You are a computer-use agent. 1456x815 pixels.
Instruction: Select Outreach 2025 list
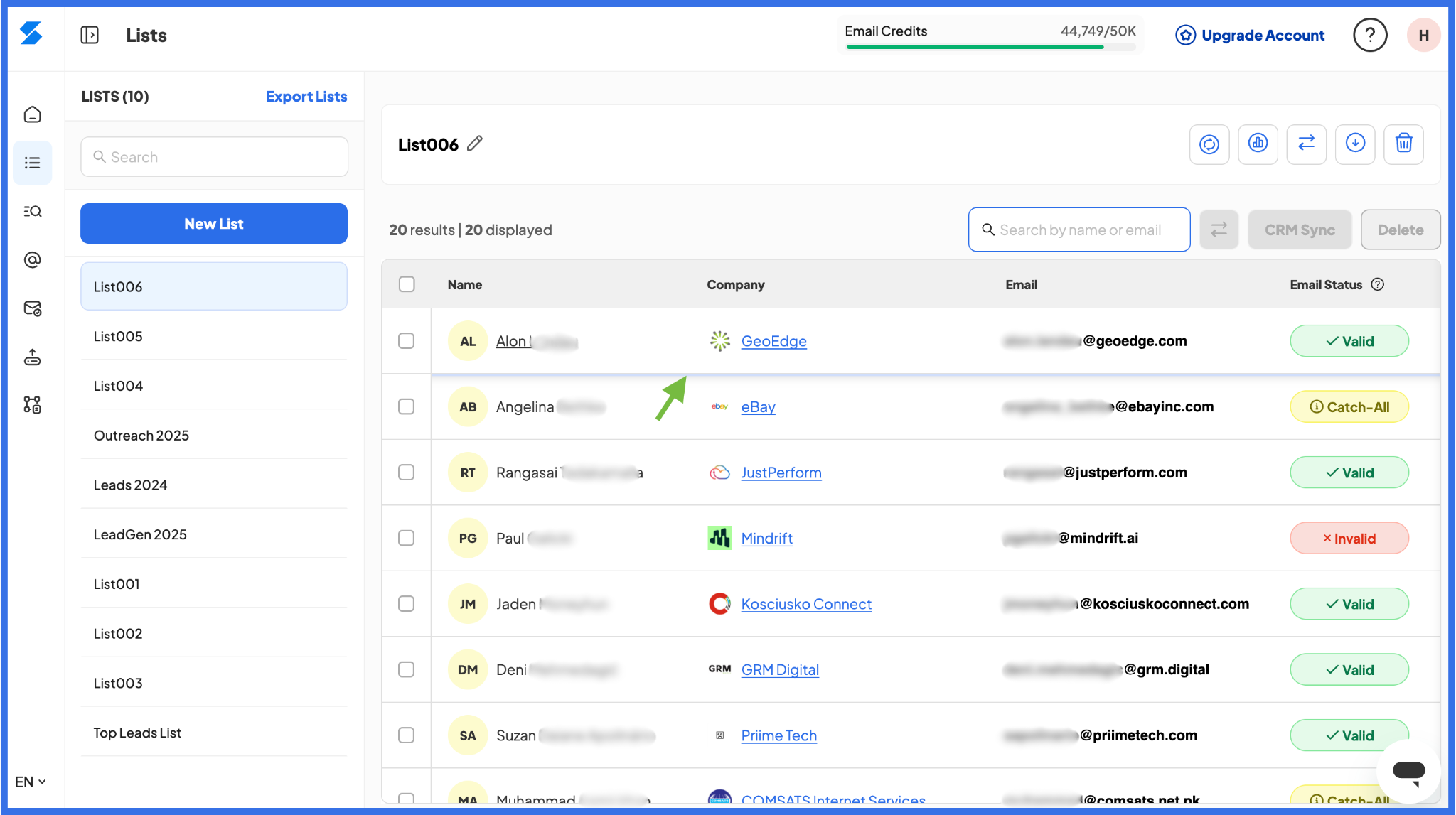tap(214, 435)
